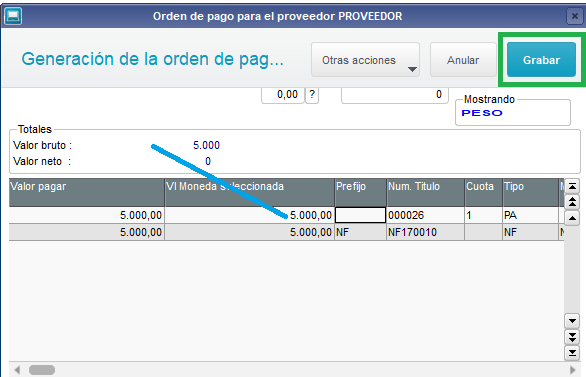Click the application icon in title bar

[13, 16]
